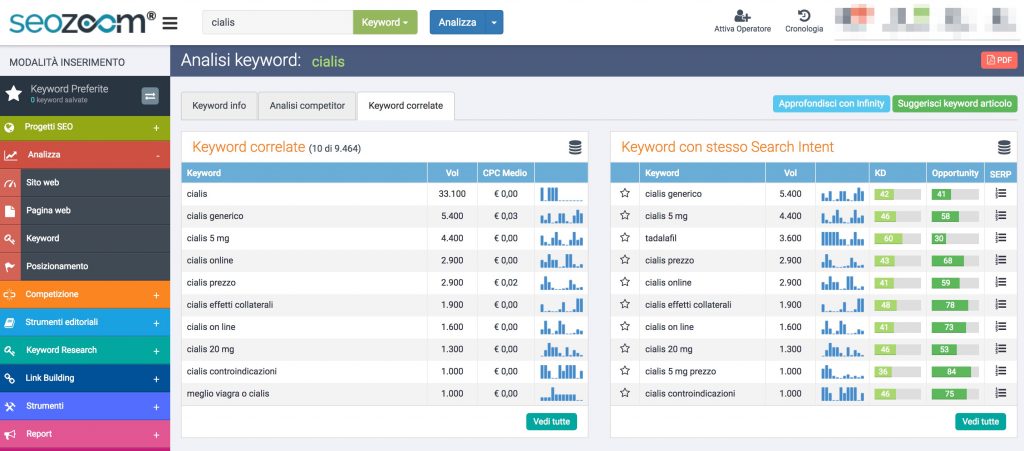Screen dimensions: 1024x451
Task: Click Vedi tutte under Search Intent panel
Action: click(x=980, y=422)
